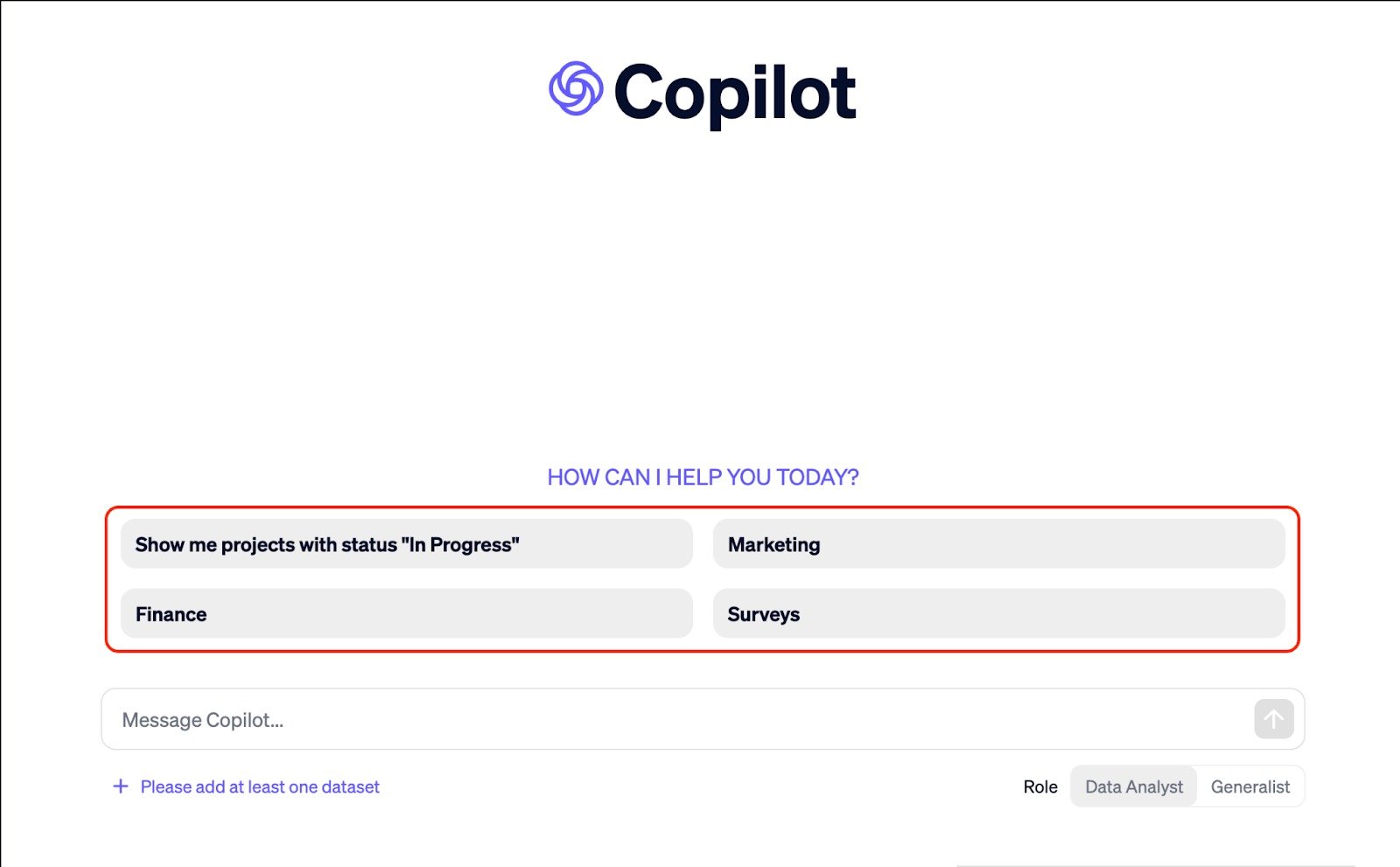
Task: Select the Generalist segment of the role switch
Action: click(x=1249, y=787)
